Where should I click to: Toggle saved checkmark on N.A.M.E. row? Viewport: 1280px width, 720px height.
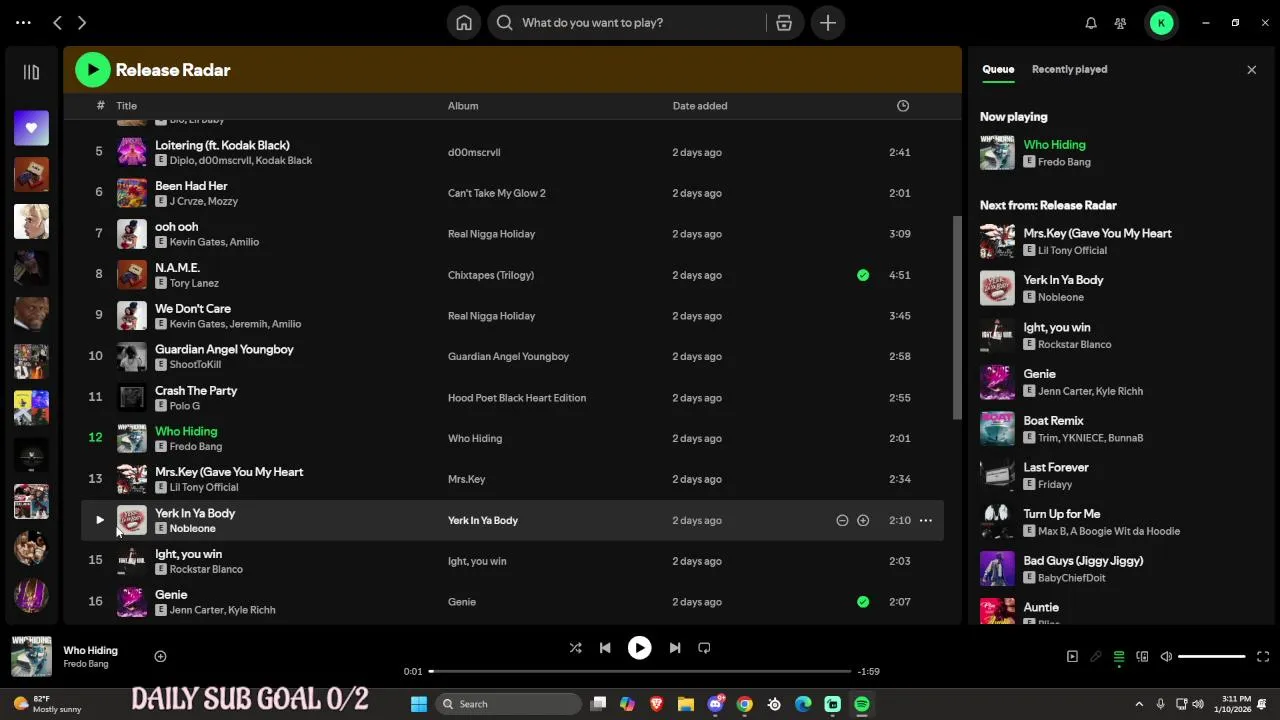click(x=863, y=275)
